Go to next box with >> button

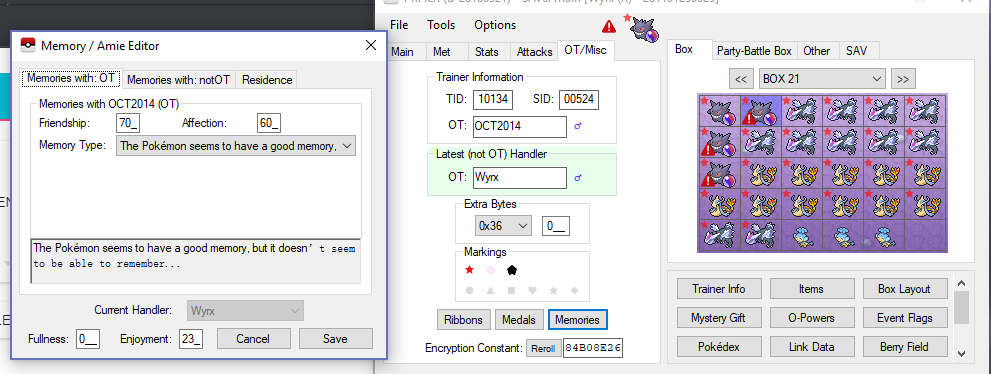point(903,79)
